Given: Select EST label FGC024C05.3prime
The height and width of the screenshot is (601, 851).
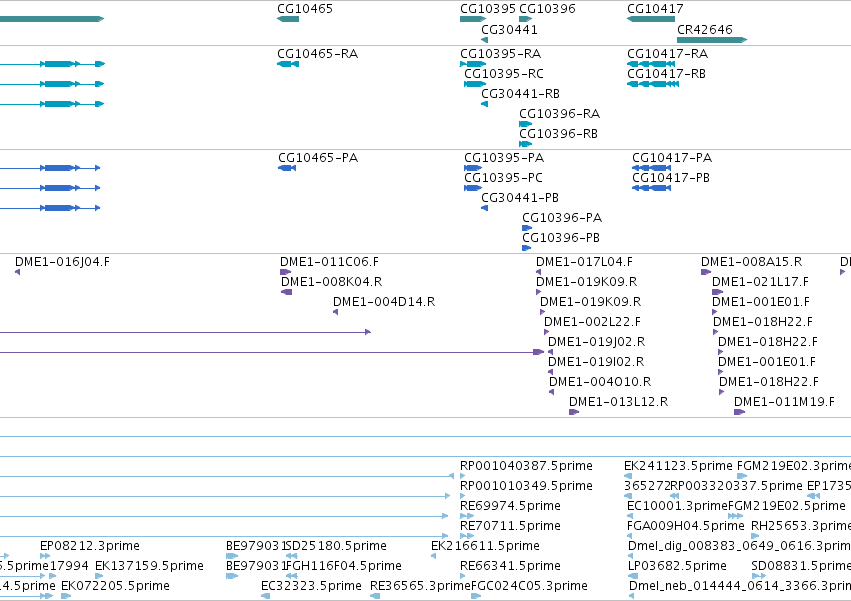Looking at the screenshot, I should pyautogui.click(x=529, y=586).
